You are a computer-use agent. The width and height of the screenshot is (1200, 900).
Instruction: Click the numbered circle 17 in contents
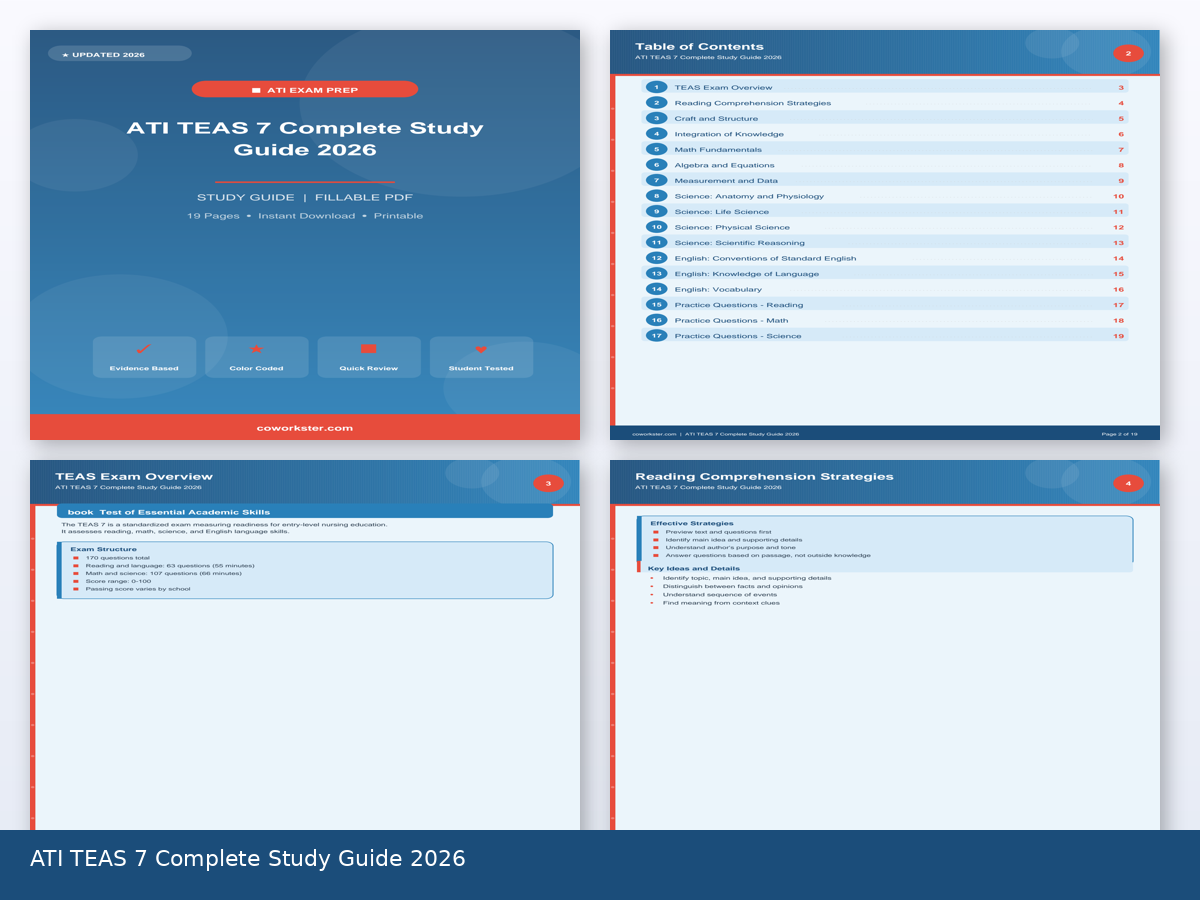tap(656, 336)
